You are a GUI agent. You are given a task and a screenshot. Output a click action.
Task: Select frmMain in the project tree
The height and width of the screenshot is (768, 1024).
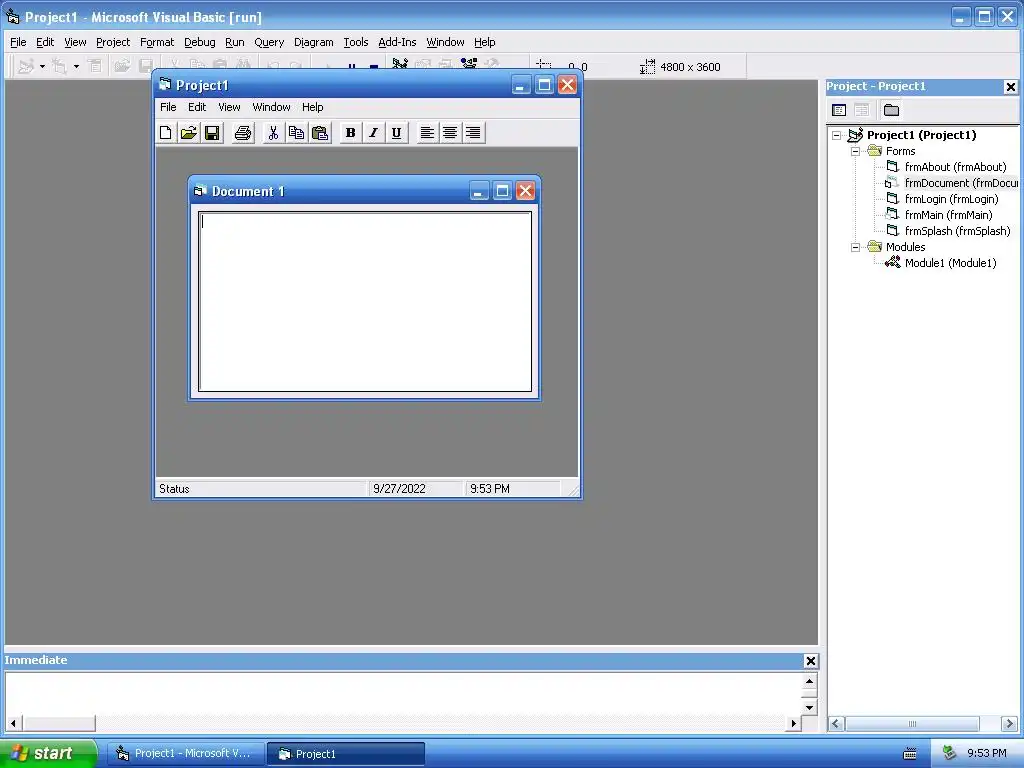tap(948, 215)
